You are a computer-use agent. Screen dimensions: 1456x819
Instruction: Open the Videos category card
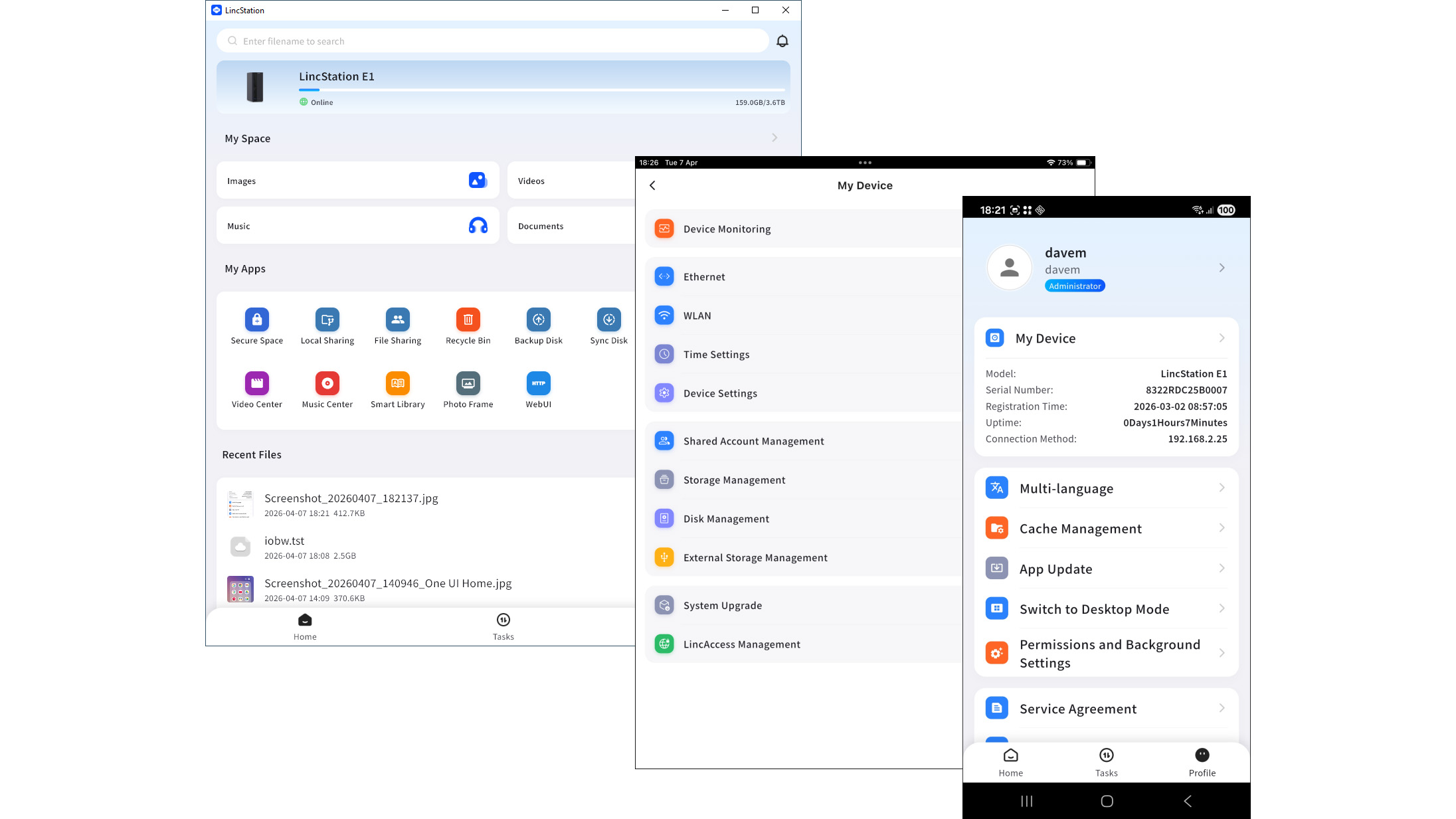pyautogui.click(x=571, y=180)
